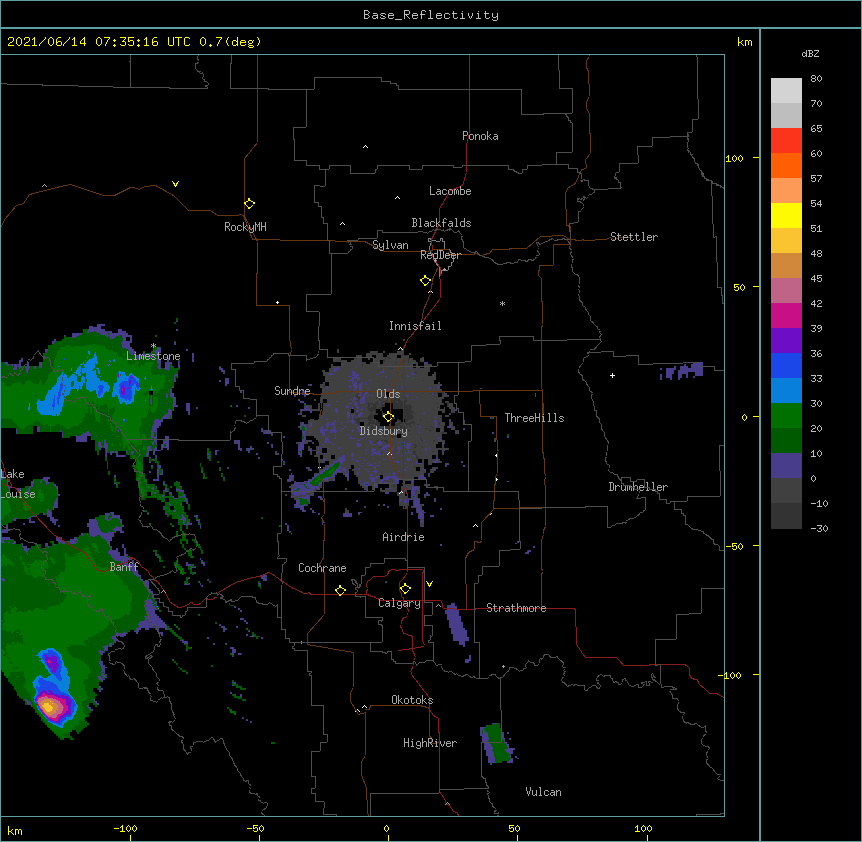Click the white plus marker north of Drumheller

612,375
